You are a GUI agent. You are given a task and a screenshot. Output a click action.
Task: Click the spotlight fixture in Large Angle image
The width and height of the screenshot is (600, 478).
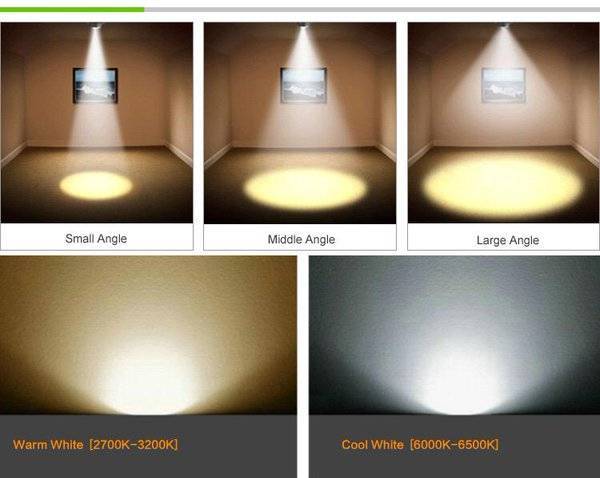(x=504, y=26)
